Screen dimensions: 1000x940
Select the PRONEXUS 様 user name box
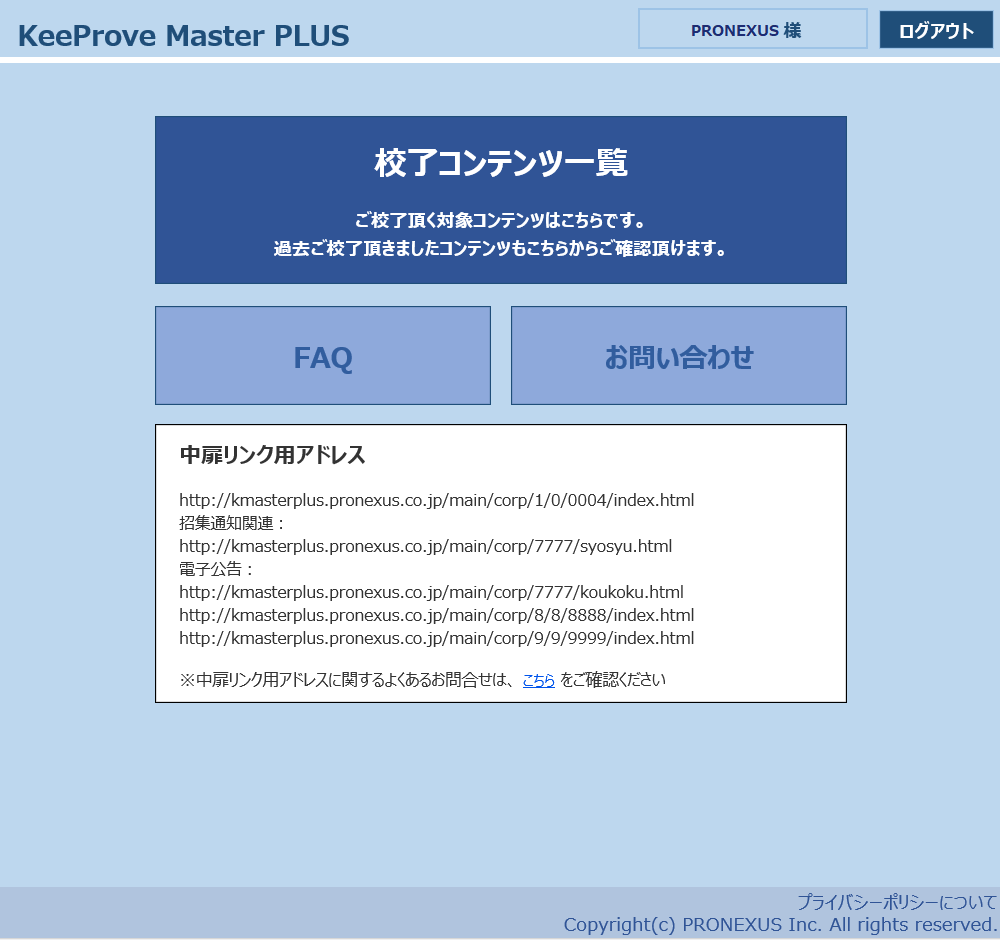click(x=753, y=29)
